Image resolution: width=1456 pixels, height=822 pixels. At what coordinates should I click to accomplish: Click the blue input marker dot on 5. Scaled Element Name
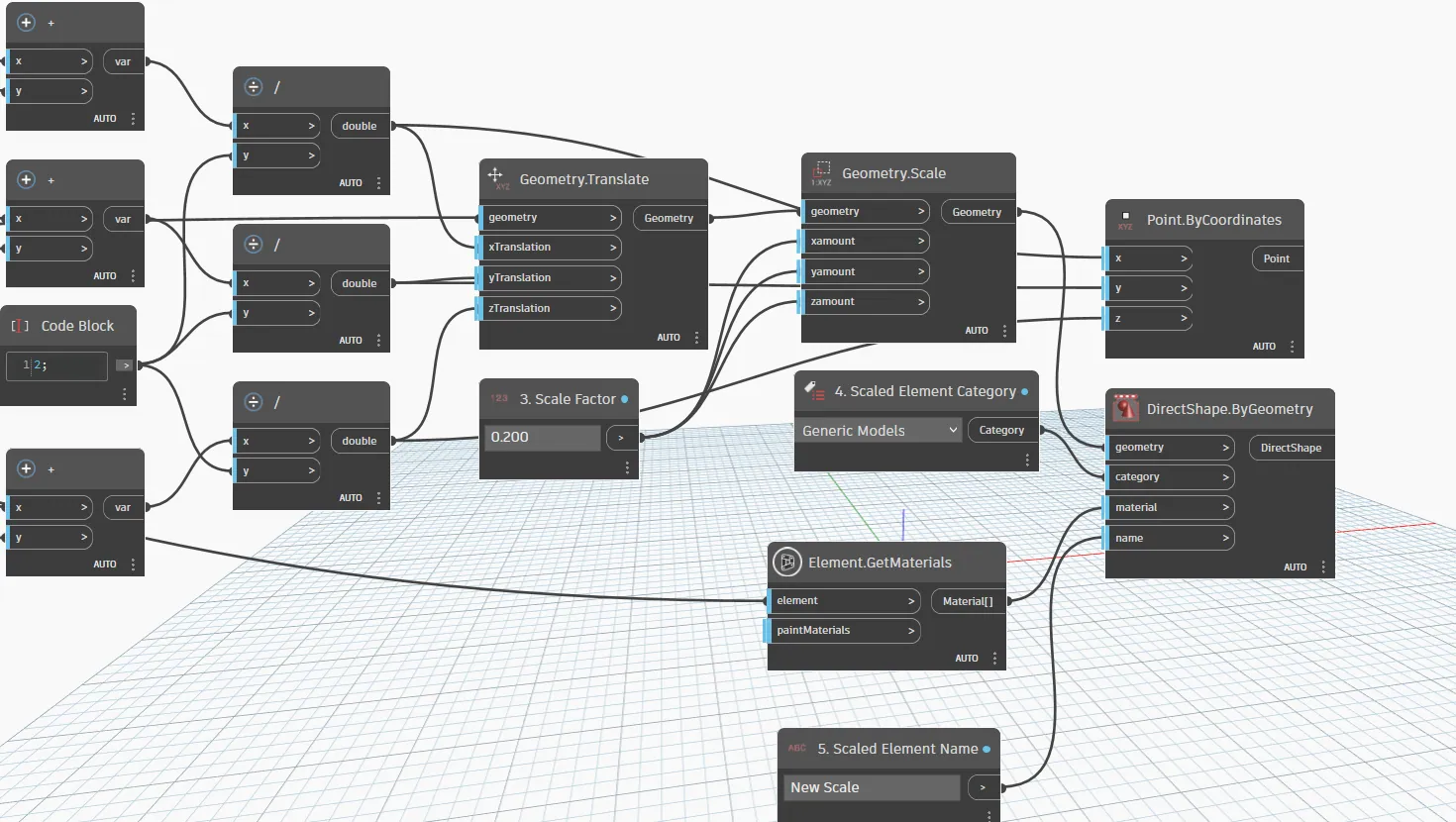(x=987, y=750)
